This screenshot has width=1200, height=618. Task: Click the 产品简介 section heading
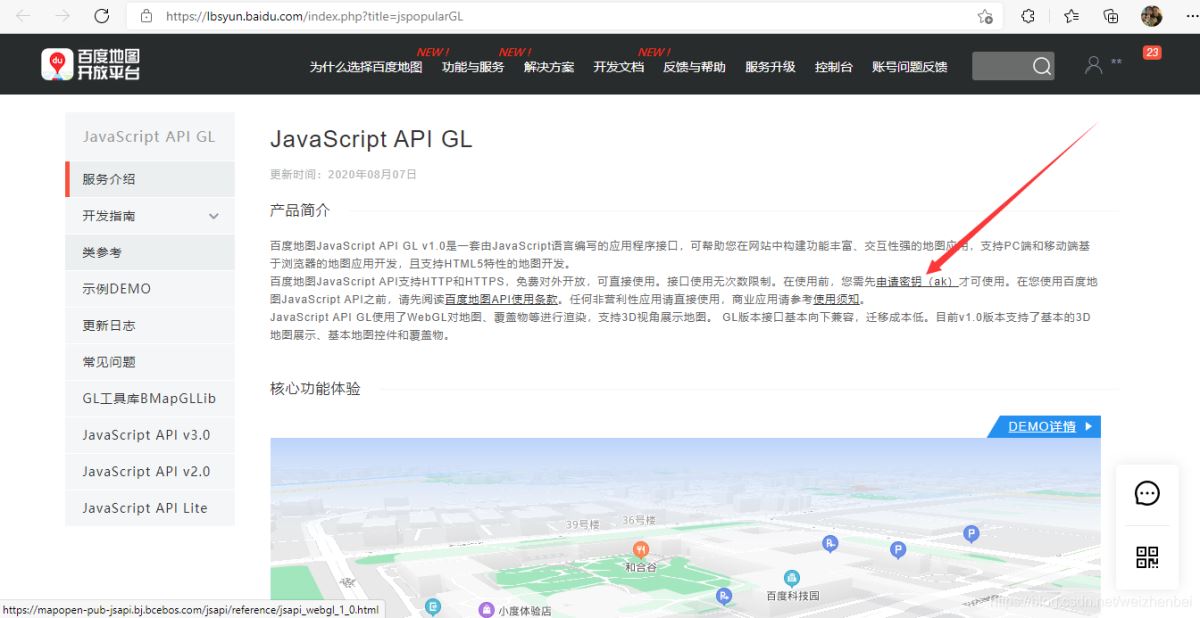[x=300, y=211]
